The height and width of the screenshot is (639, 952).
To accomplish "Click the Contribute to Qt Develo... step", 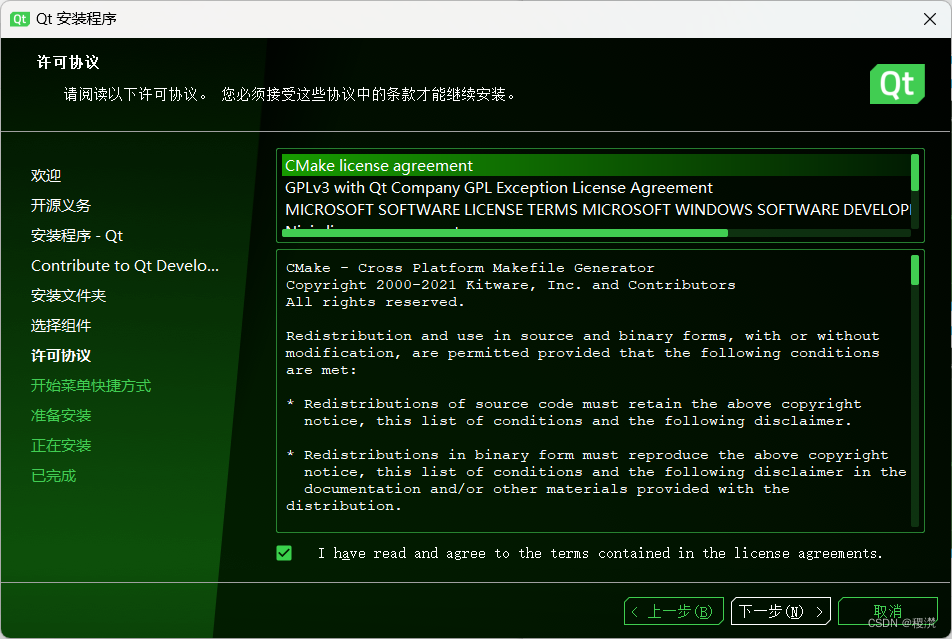I will [x=124, y=265].
